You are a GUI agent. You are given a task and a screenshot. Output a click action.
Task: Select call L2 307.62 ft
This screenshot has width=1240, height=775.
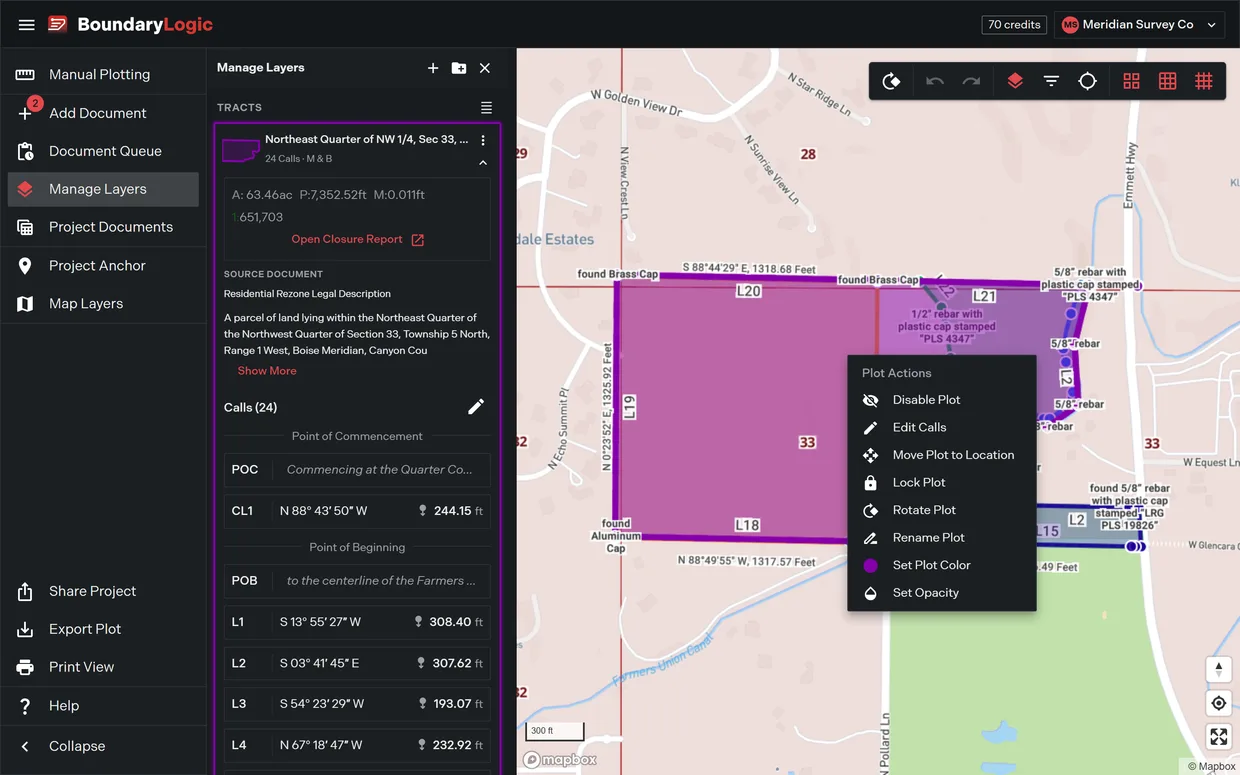357,663
